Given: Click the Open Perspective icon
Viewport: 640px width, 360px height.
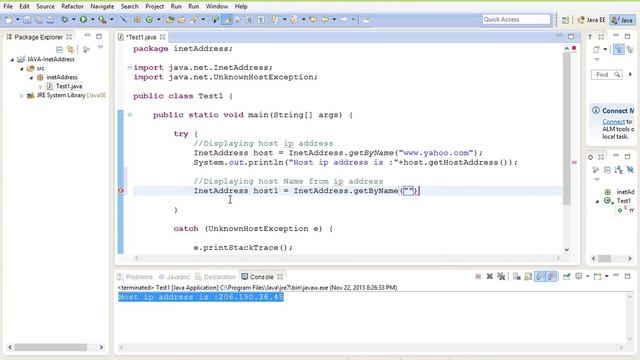Looking at the screenshot, I should tap(565, 20).
